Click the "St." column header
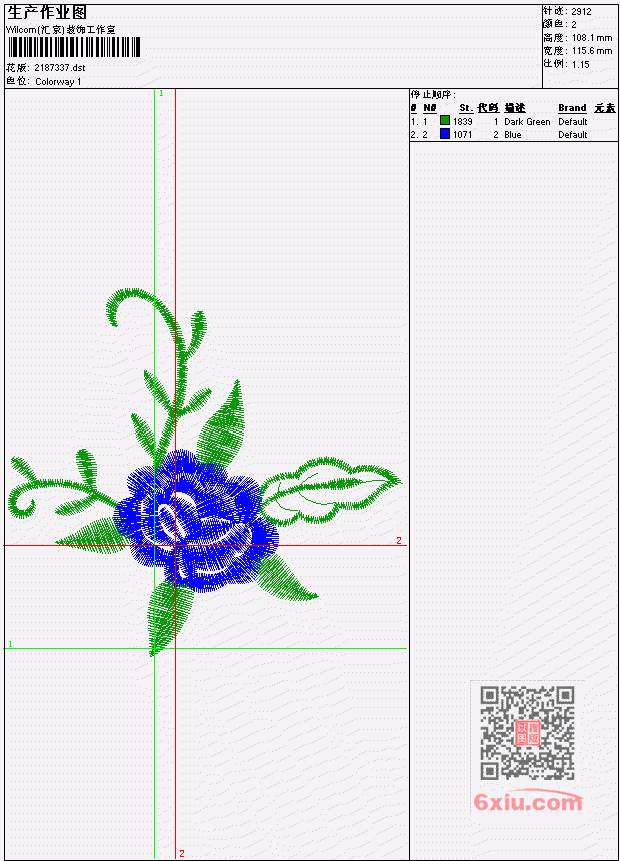 [466, 108]
